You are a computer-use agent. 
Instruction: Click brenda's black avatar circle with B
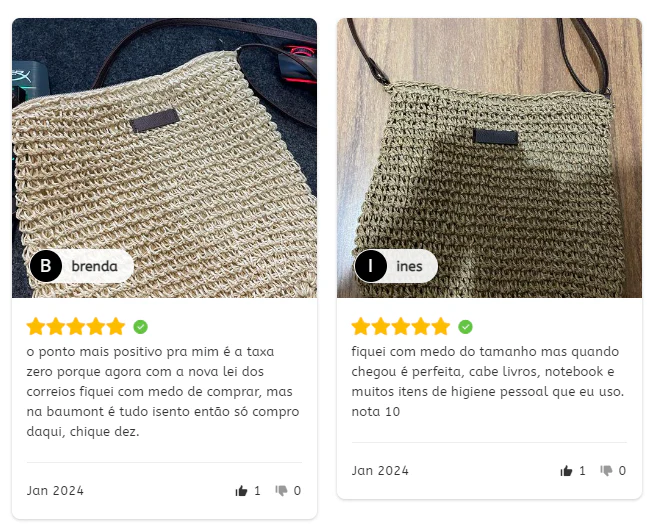(x=46, y=266)
